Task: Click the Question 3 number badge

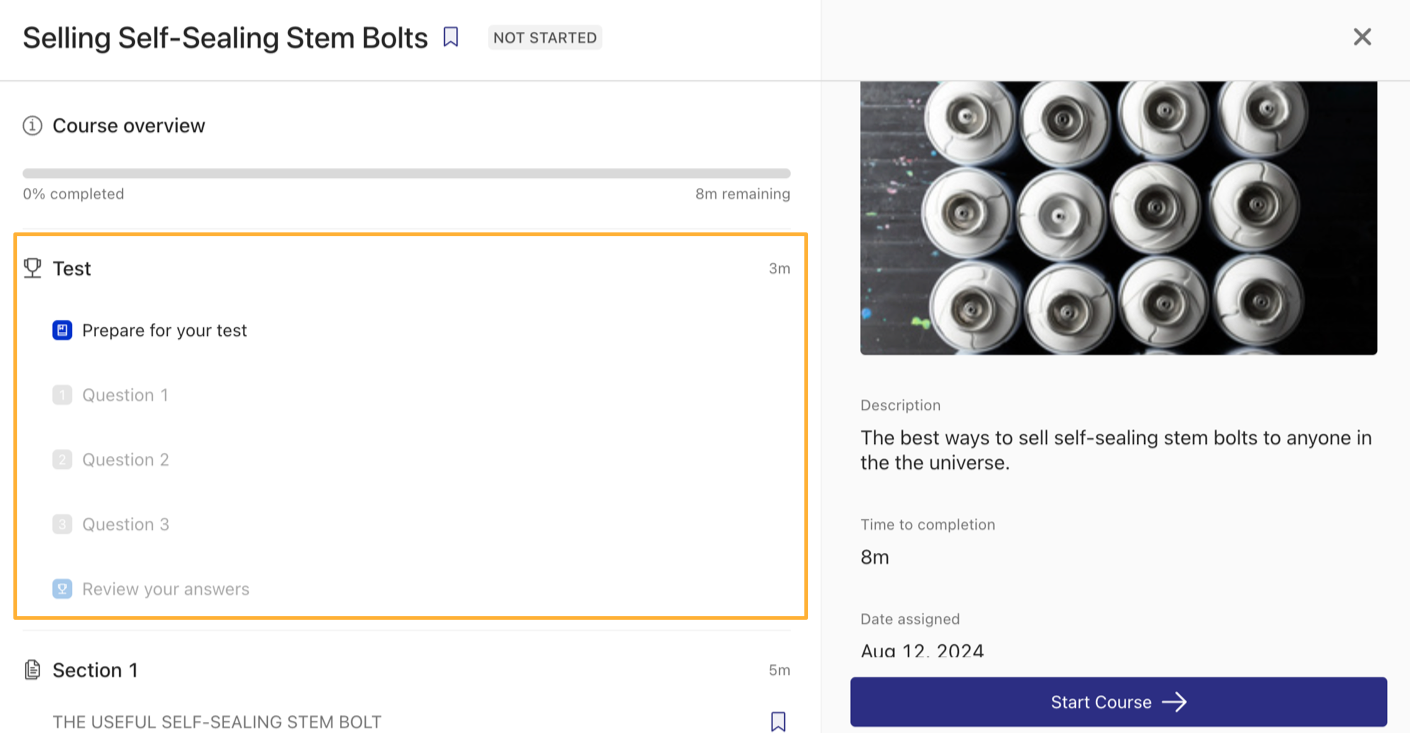Action: tap(62, 524)
